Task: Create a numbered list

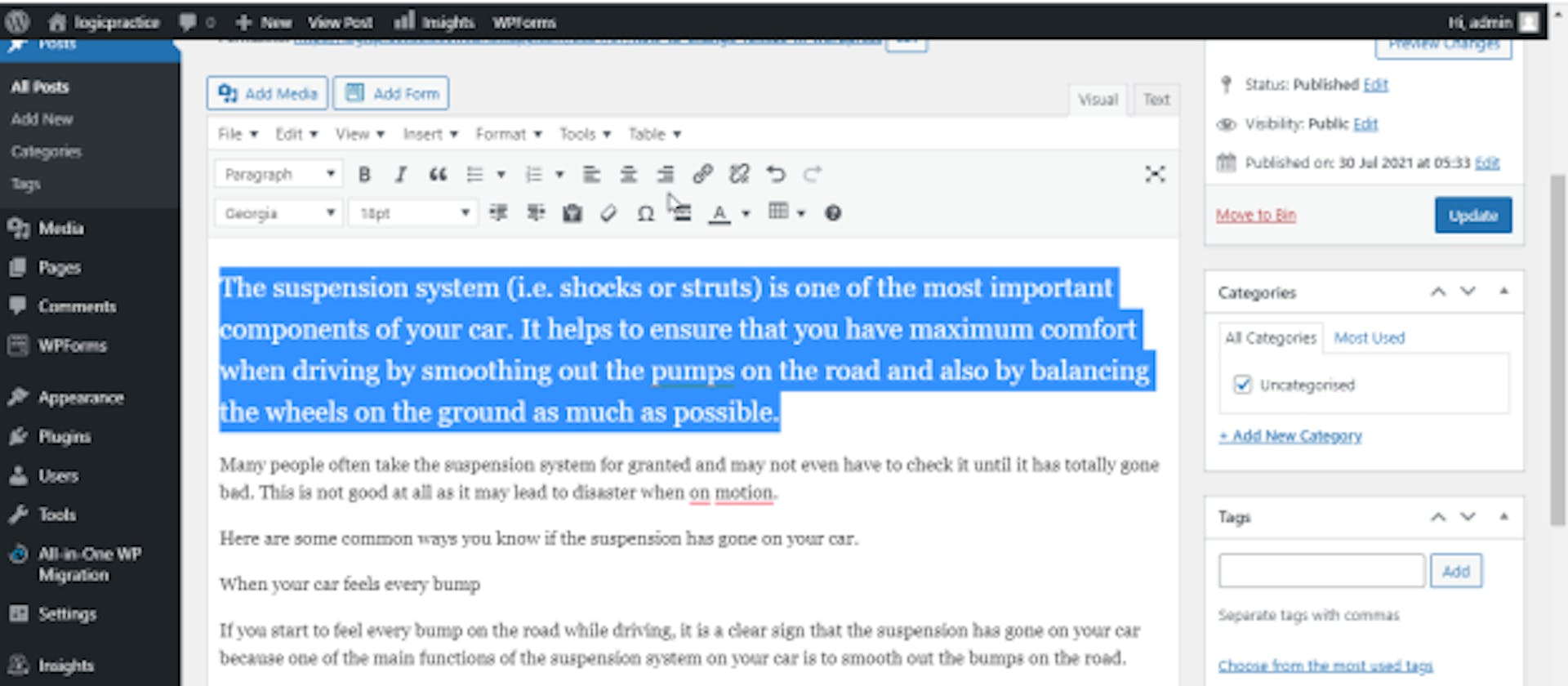Action: [533, 174]
